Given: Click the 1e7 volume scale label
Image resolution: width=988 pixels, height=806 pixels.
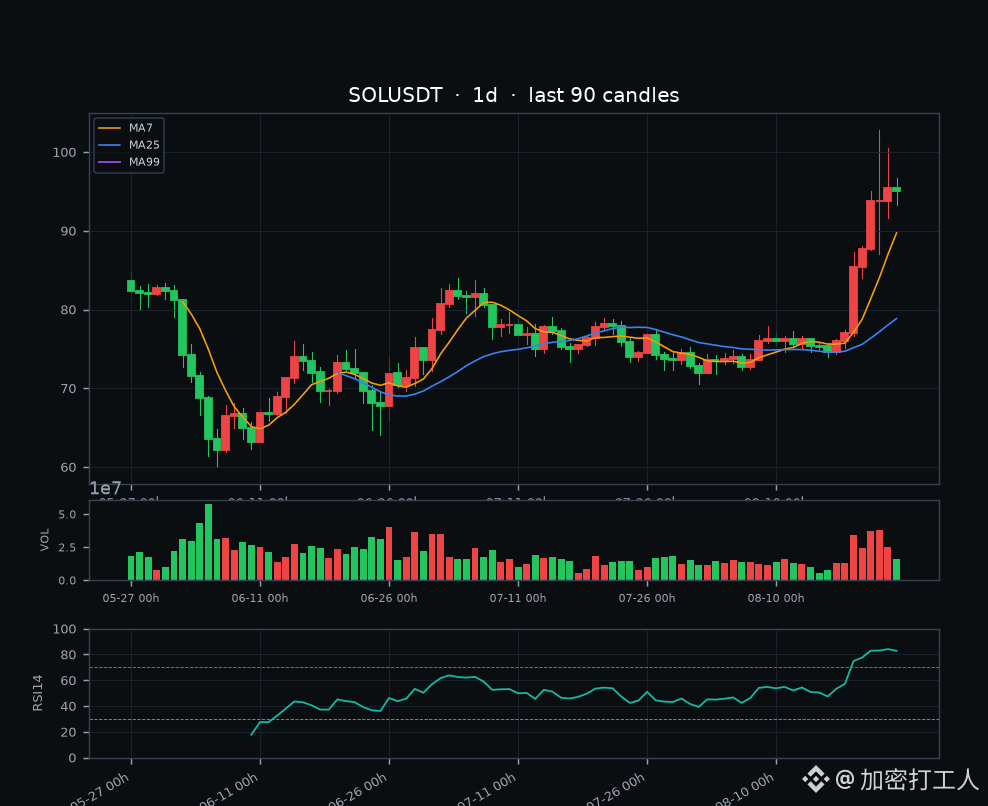Looking at the screenshot, I should (x=105, y=488).
